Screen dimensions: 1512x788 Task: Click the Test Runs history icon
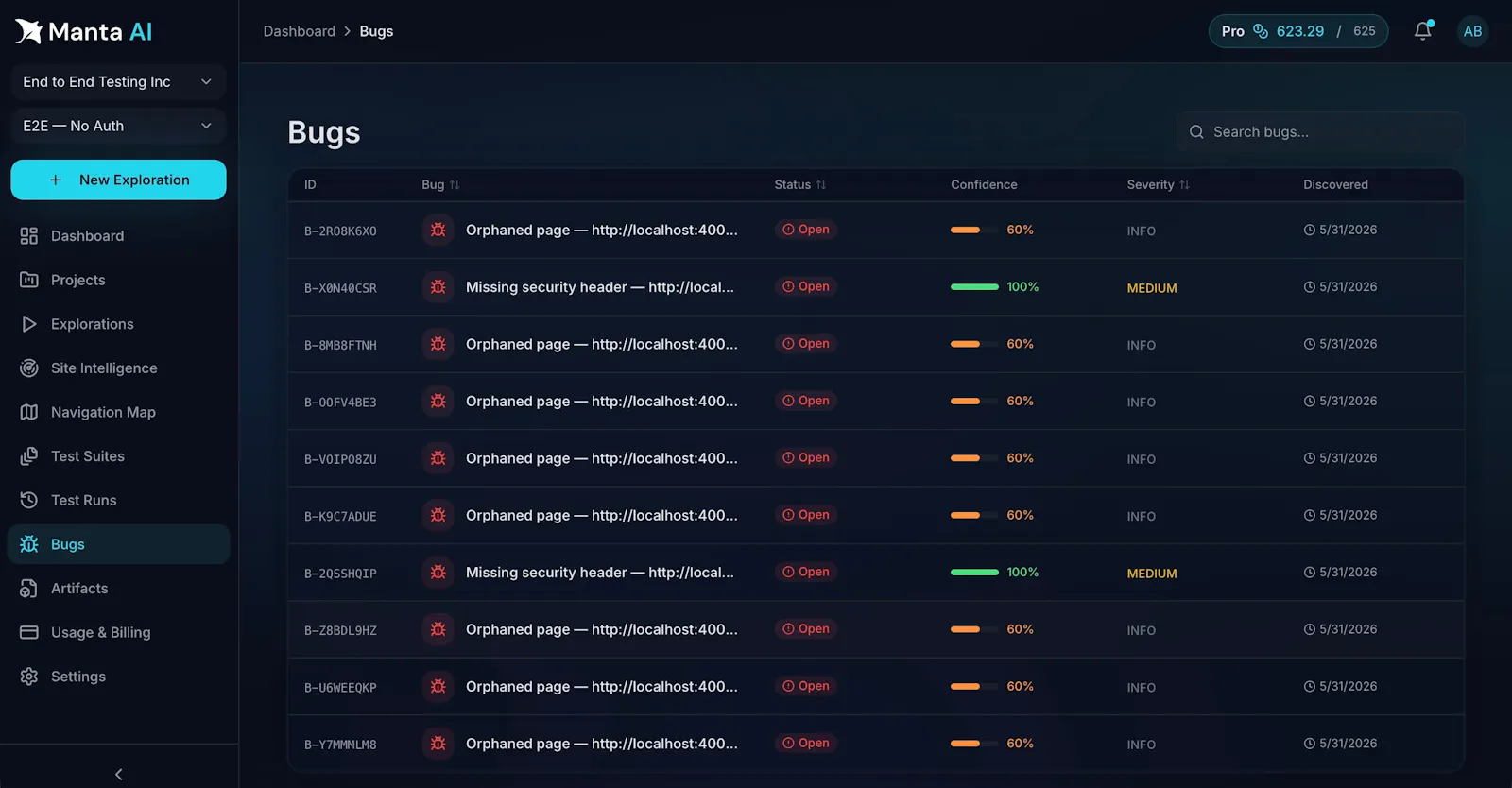(29, 500)
